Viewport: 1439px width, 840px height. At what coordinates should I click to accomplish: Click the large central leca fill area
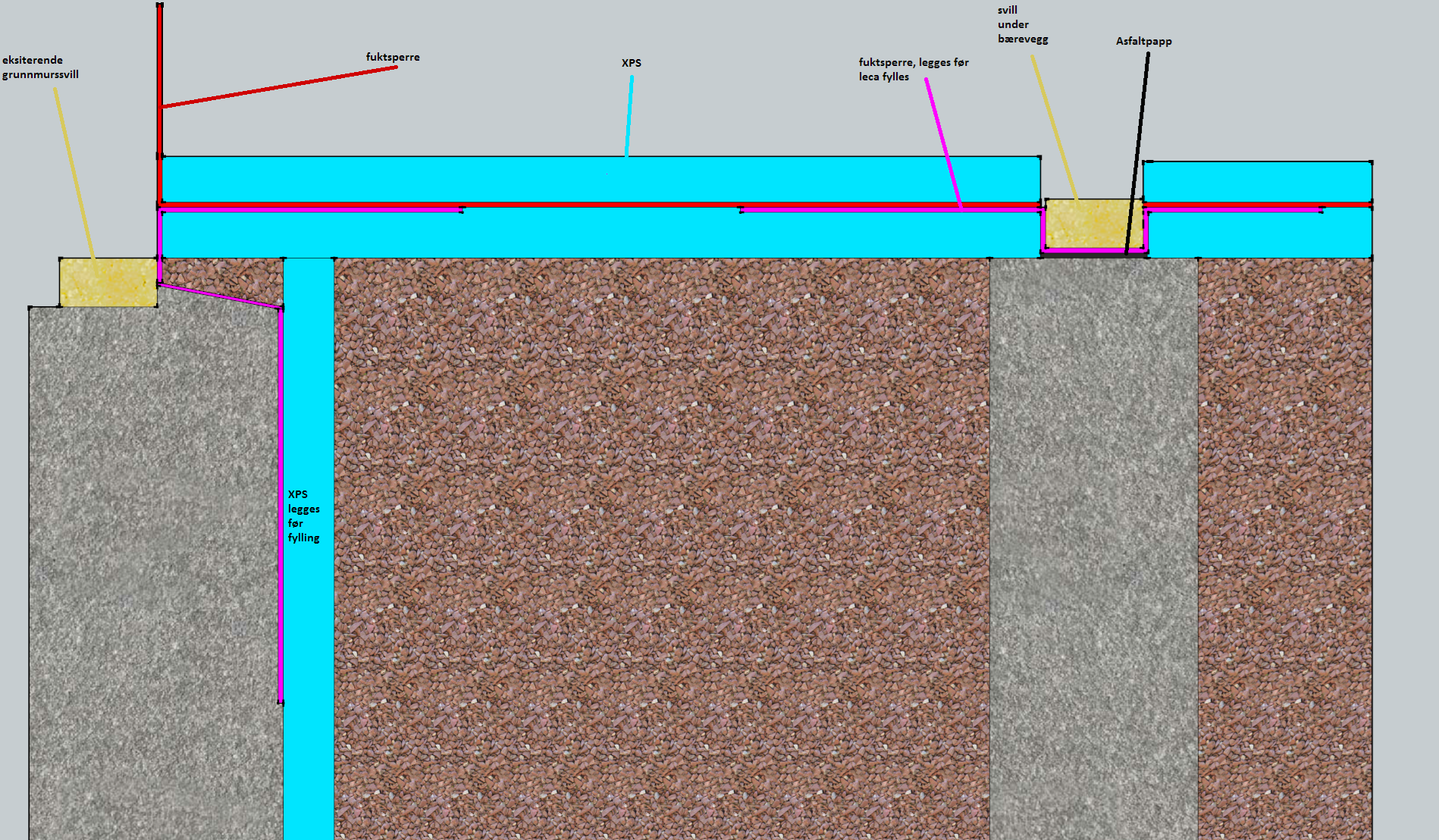pos(661,531)
